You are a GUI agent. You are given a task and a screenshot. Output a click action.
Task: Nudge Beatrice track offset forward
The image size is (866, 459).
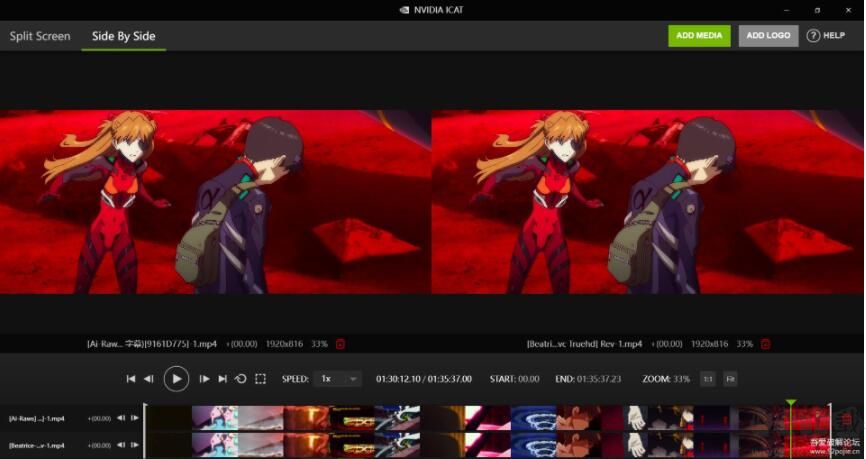(x=134, y=445)
